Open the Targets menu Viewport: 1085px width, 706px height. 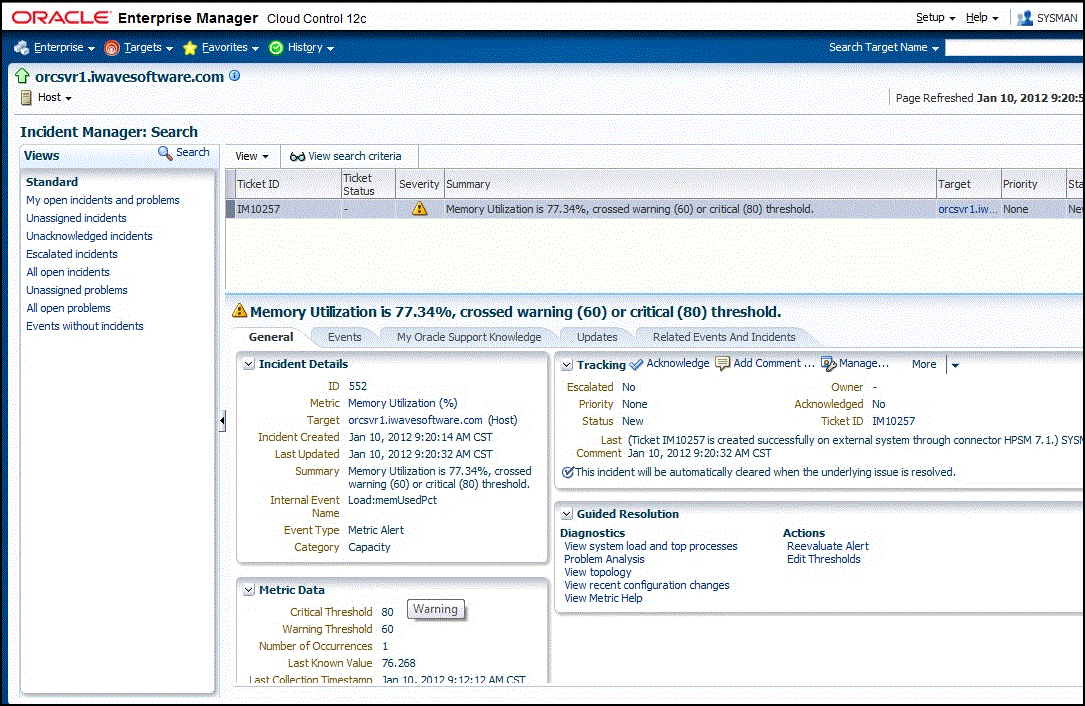pyautogui.click(x=149, y=48)
